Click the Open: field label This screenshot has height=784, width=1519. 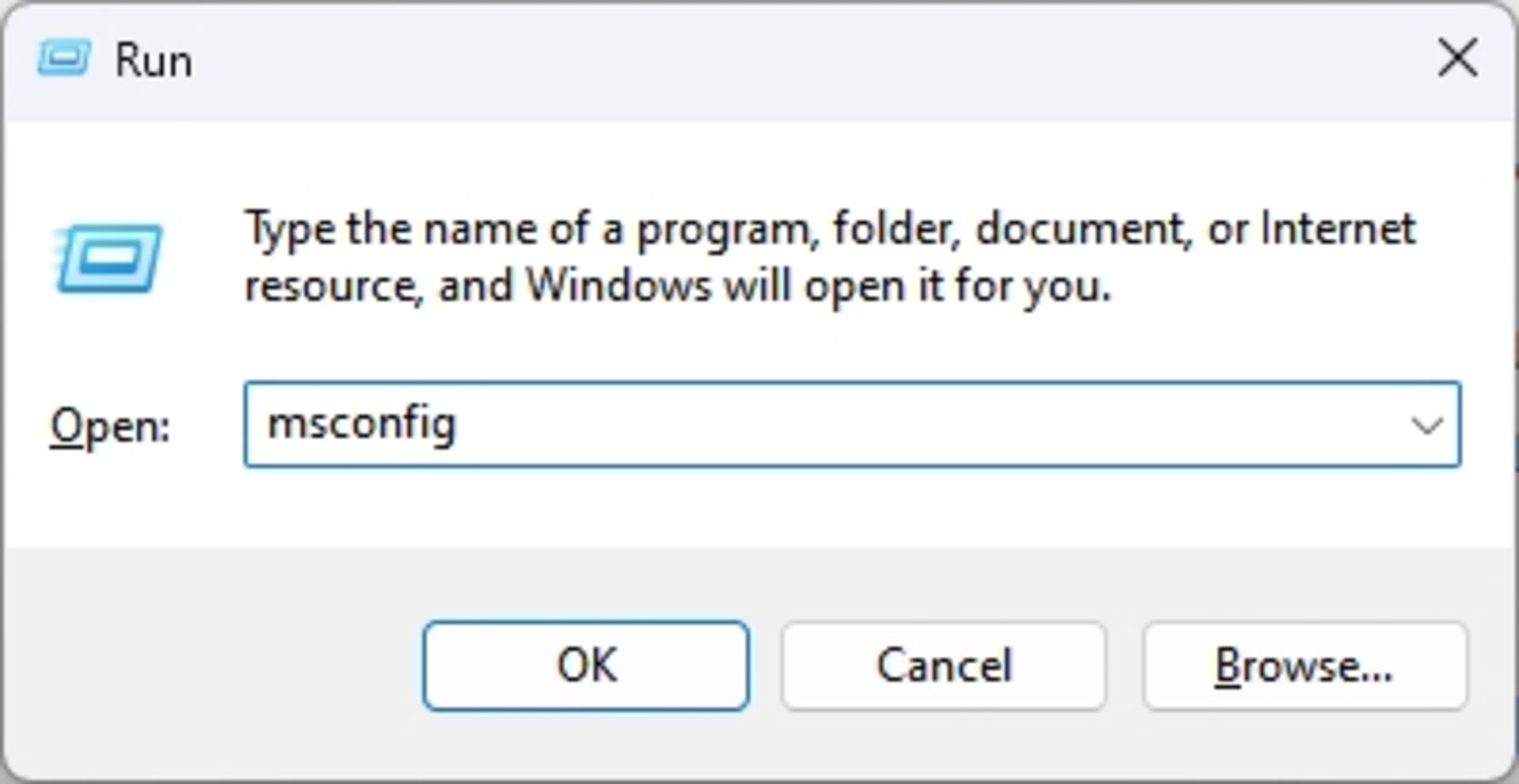click(108, 427)
